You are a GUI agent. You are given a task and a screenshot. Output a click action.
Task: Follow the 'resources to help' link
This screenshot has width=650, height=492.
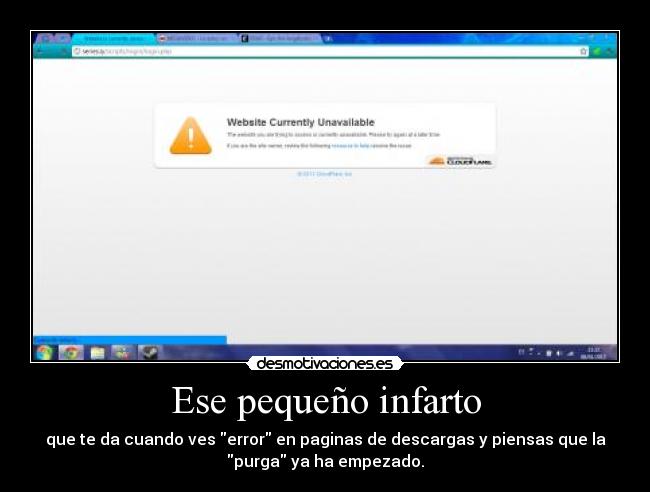pyautogui.click(x=350, y=146)
